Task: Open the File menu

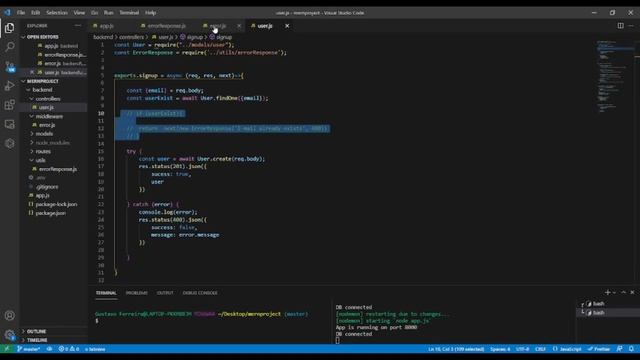Action: [21, 13]
